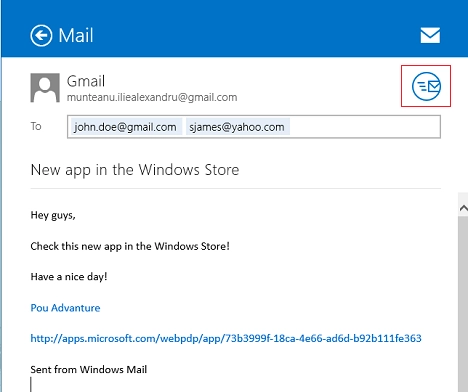Screen dimensions: 468x392
Task: Click empty area of the To field
Action: pyautogui.click(x=365, y=127)
